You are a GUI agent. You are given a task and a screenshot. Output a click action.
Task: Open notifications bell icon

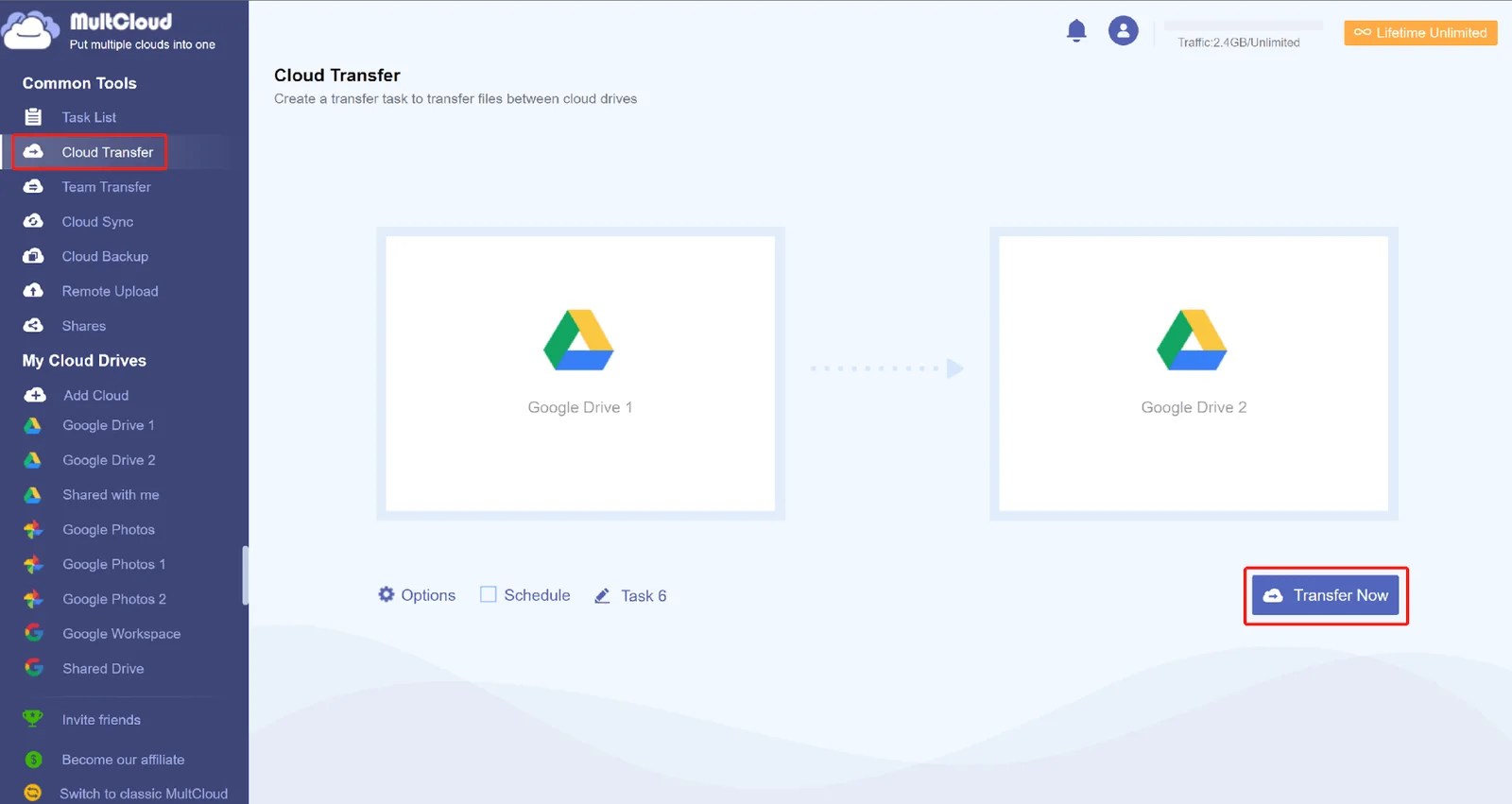[1076, 31]
